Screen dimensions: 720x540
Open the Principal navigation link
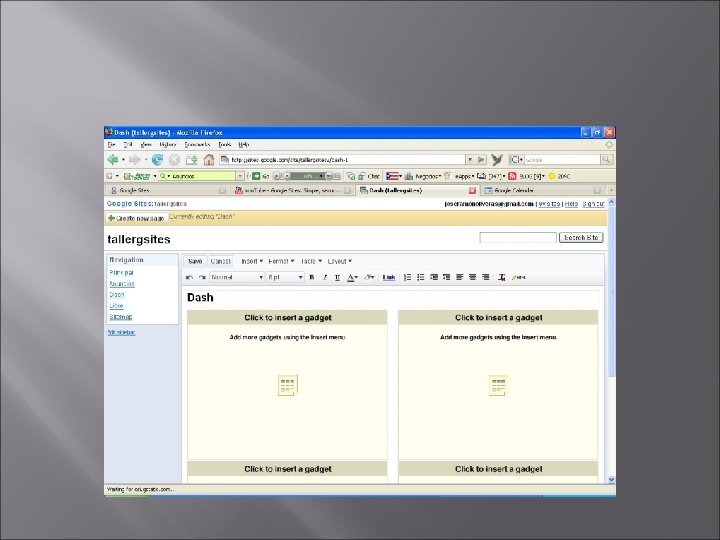(x=121, y=273)
